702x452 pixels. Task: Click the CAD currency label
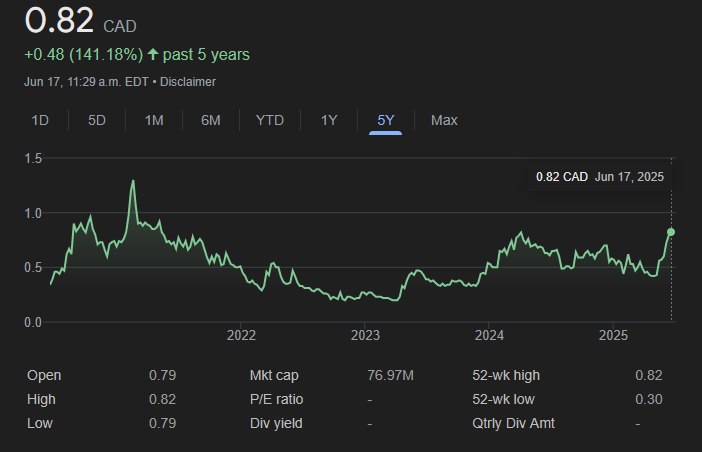(x=120, y=26)
